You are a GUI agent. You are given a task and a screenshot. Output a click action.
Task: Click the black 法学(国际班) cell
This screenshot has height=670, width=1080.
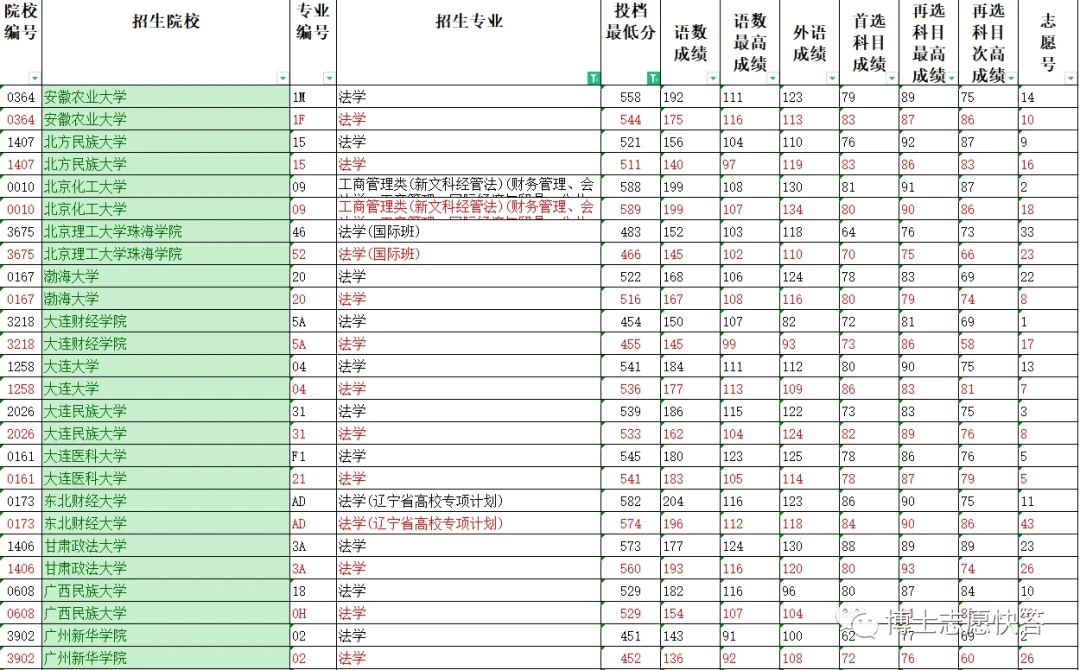(x=468, y=232)
